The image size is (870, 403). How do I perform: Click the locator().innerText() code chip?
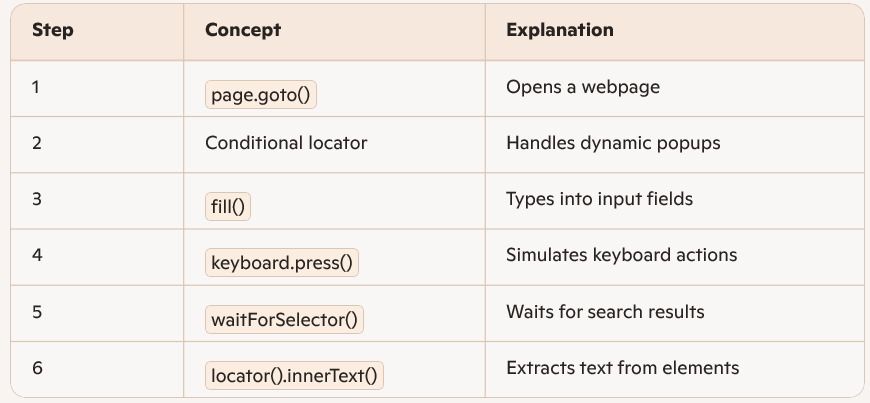(x=295, y=377)
